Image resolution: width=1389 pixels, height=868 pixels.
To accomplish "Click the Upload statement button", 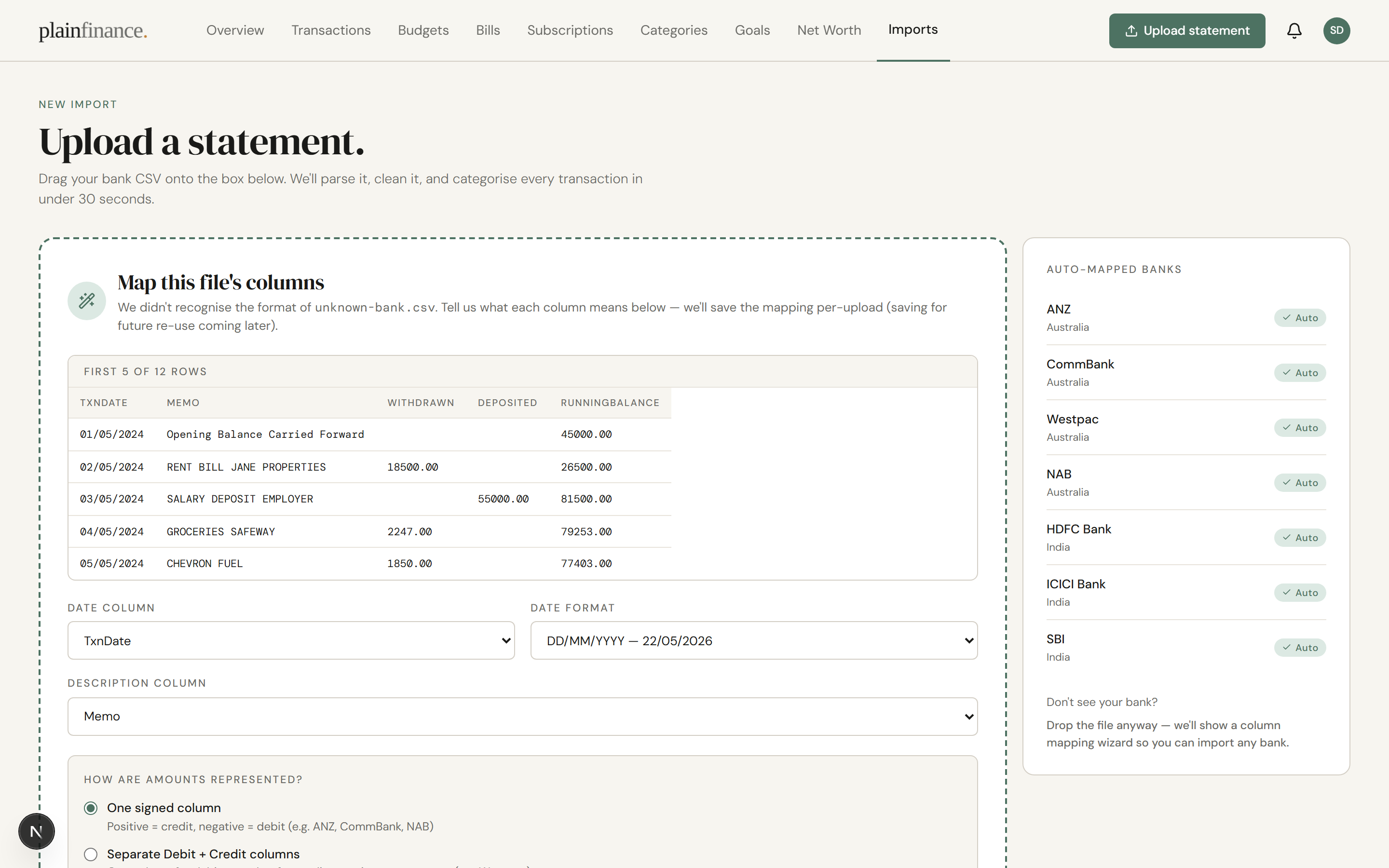I will [1186, 30].
